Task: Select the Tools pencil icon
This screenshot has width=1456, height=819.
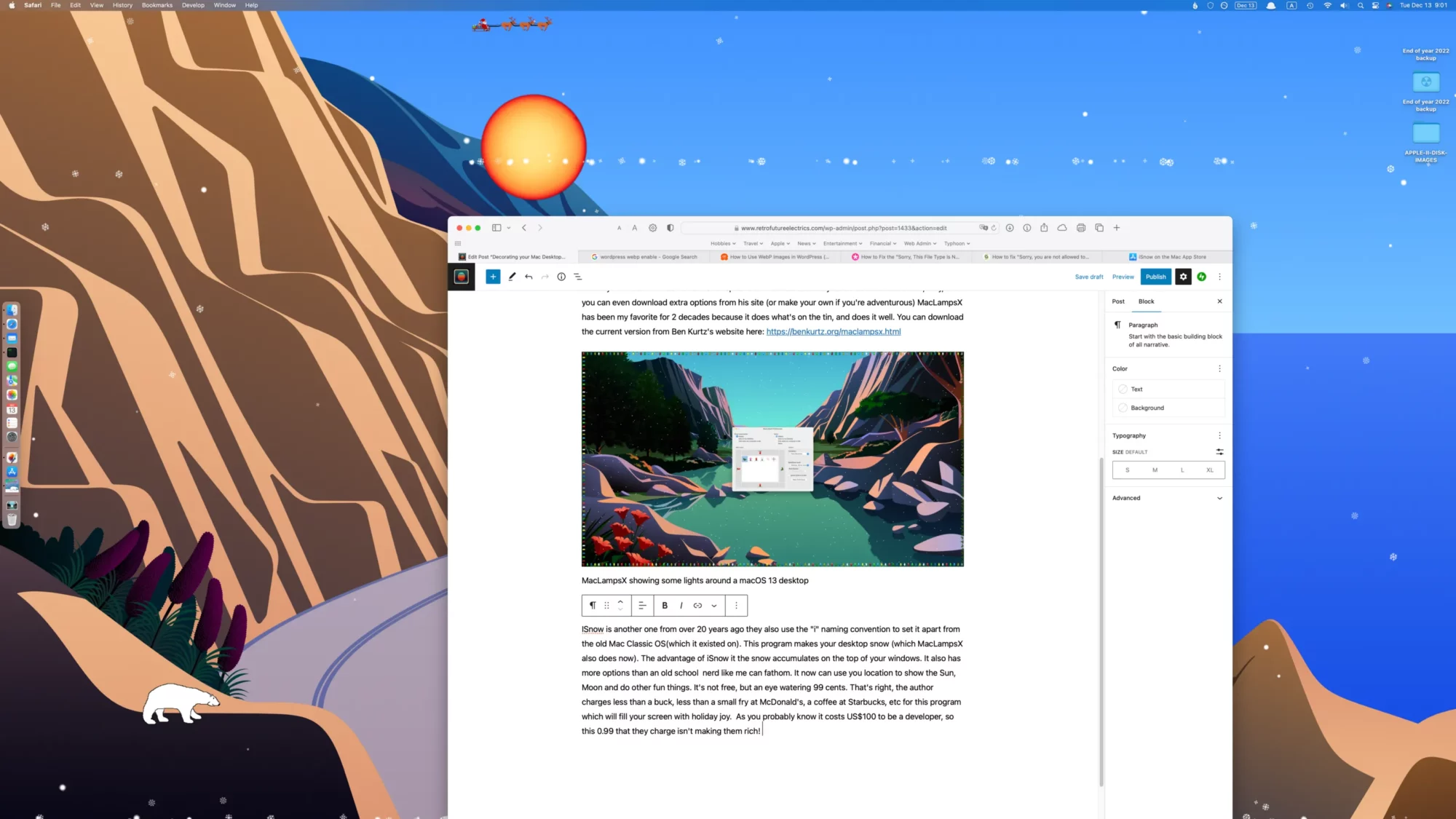Action: click(512, 277)
